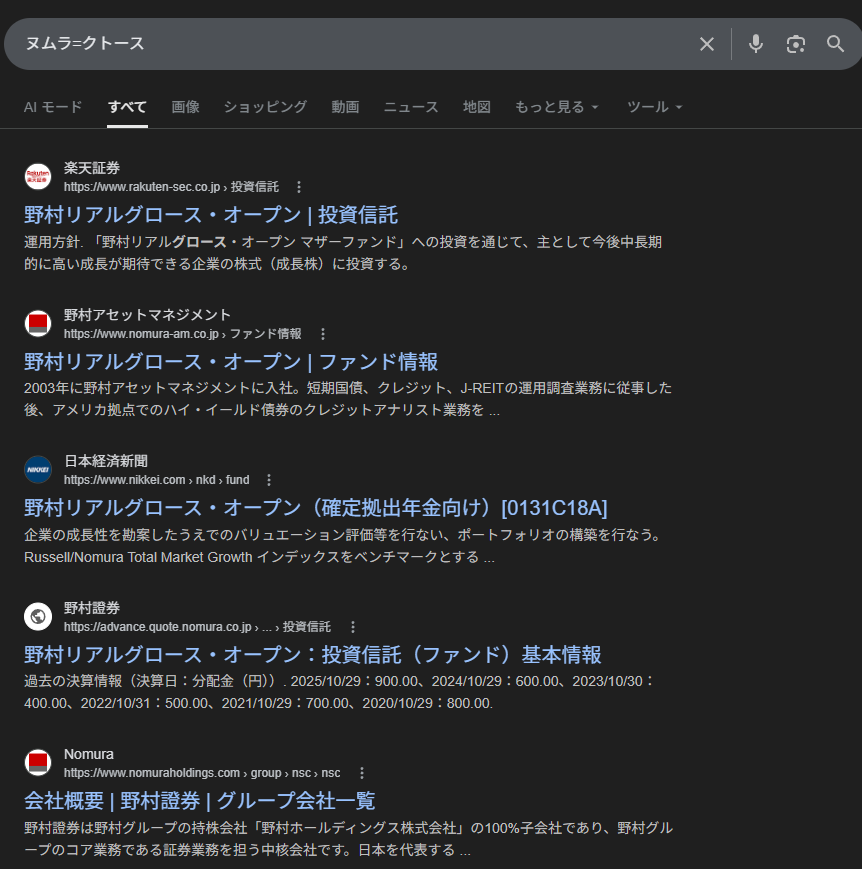Select the AI モード tab

click(x=53, y=107)
